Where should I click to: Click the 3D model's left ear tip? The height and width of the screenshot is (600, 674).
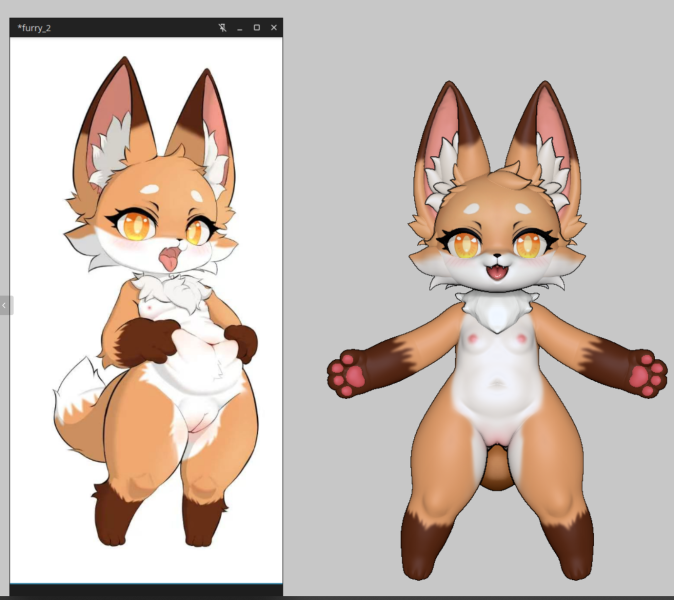coord(450,86)
